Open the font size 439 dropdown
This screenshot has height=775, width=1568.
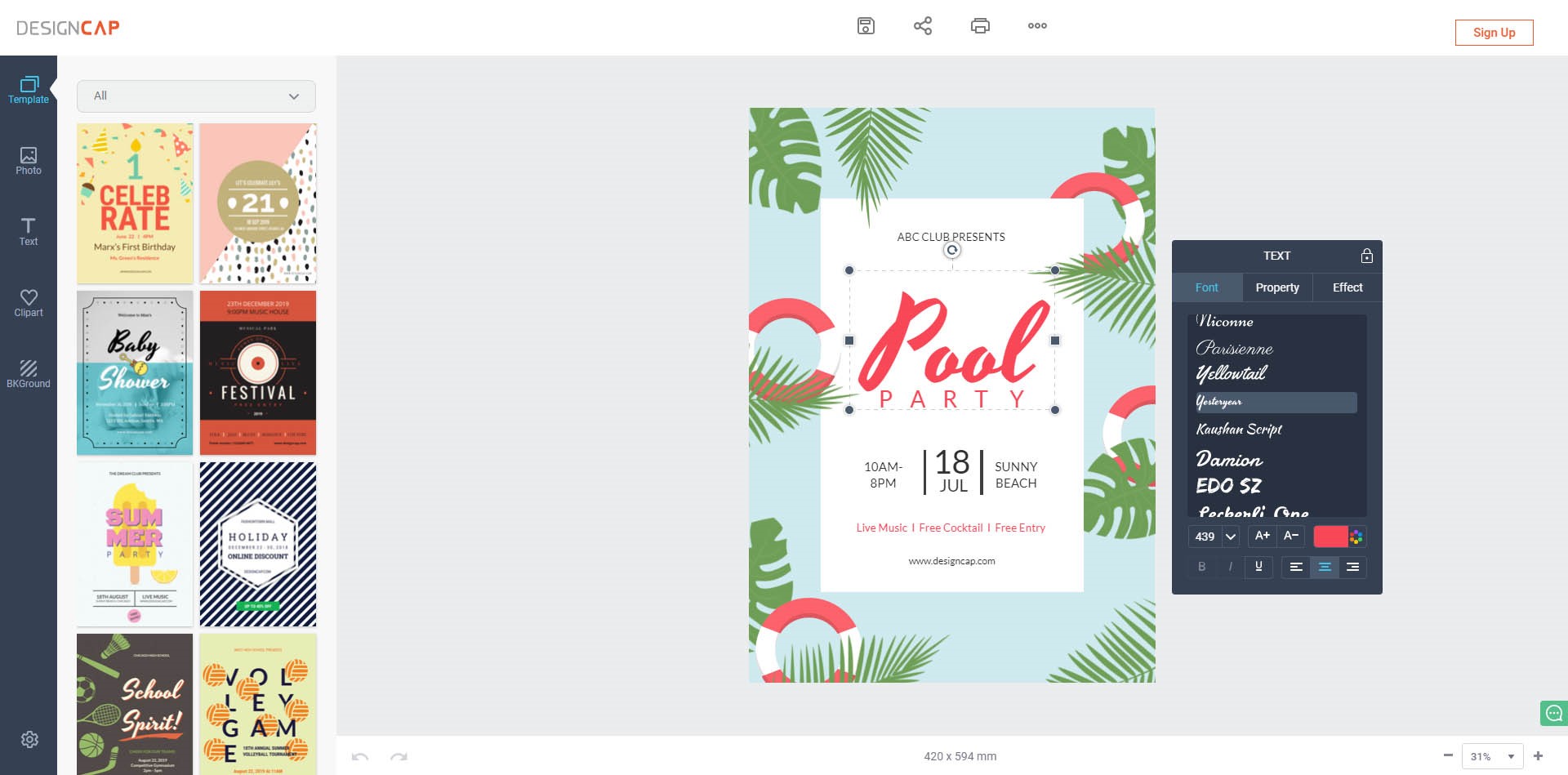(x=1231, y=537)
